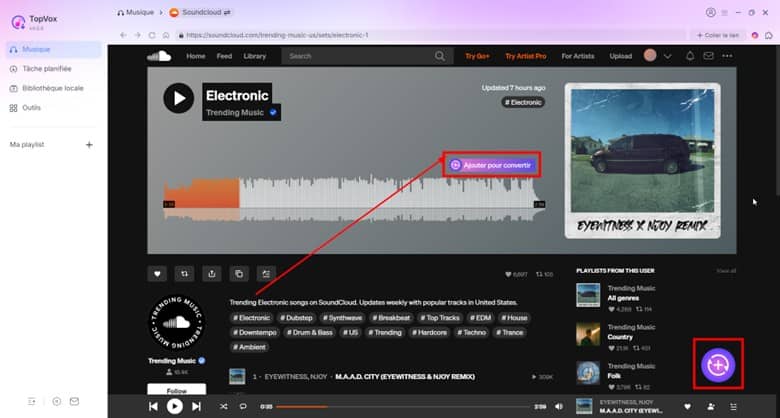This screenshot has height=418, width=780.
Task: Expand the SoundCloud profile avatar dropdown arrow
Action: 668,56
